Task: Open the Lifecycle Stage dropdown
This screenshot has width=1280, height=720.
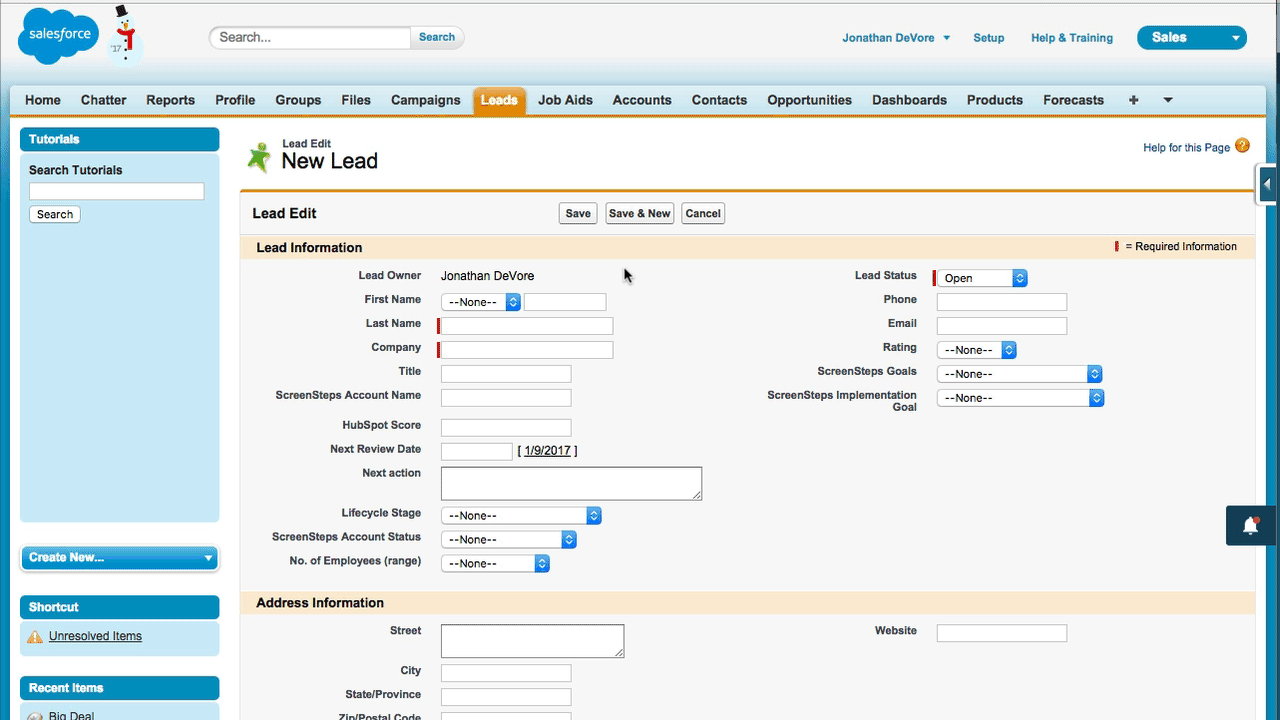Action: 521,516
